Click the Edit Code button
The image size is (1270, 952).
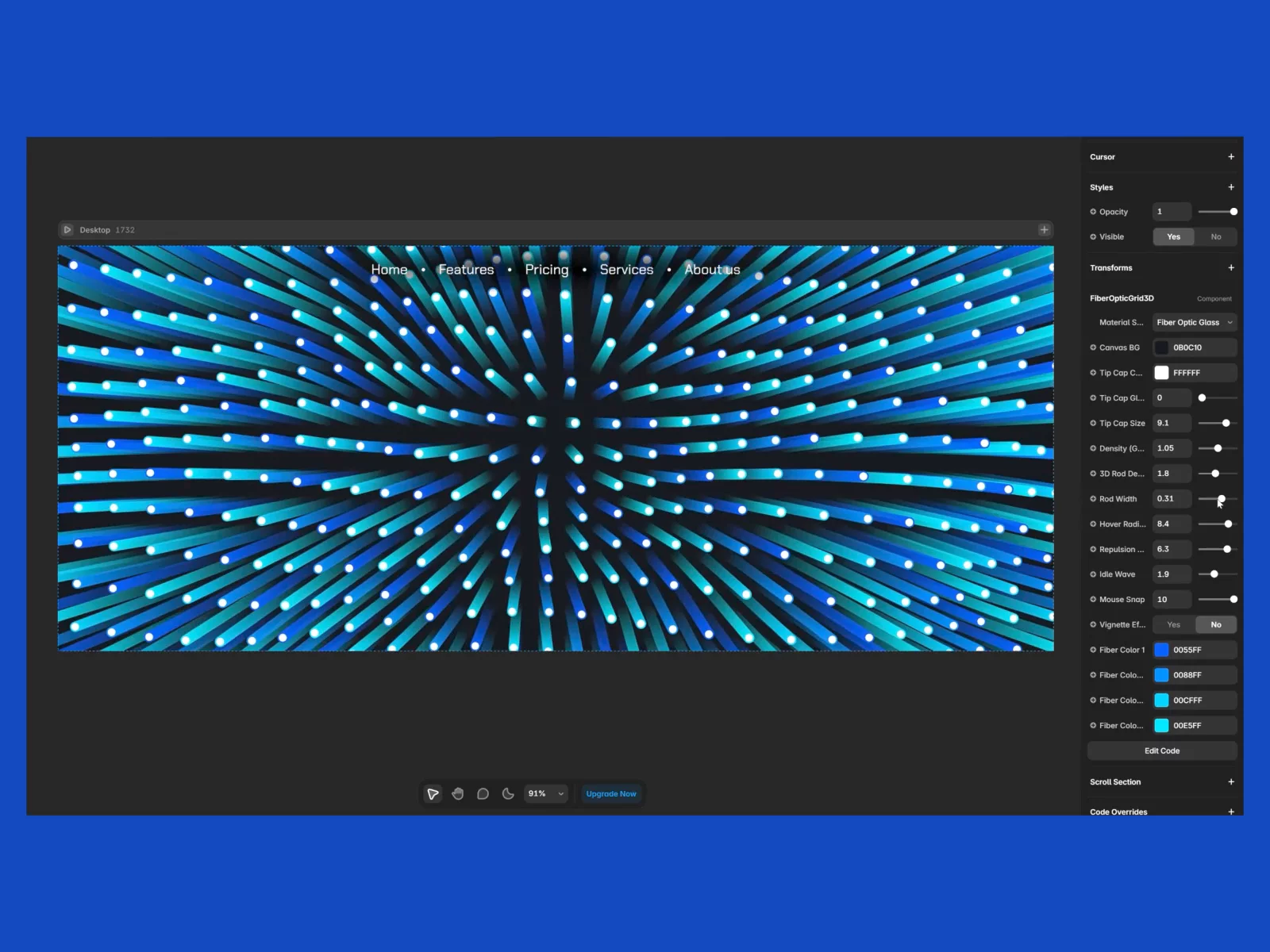(1162, 750)
